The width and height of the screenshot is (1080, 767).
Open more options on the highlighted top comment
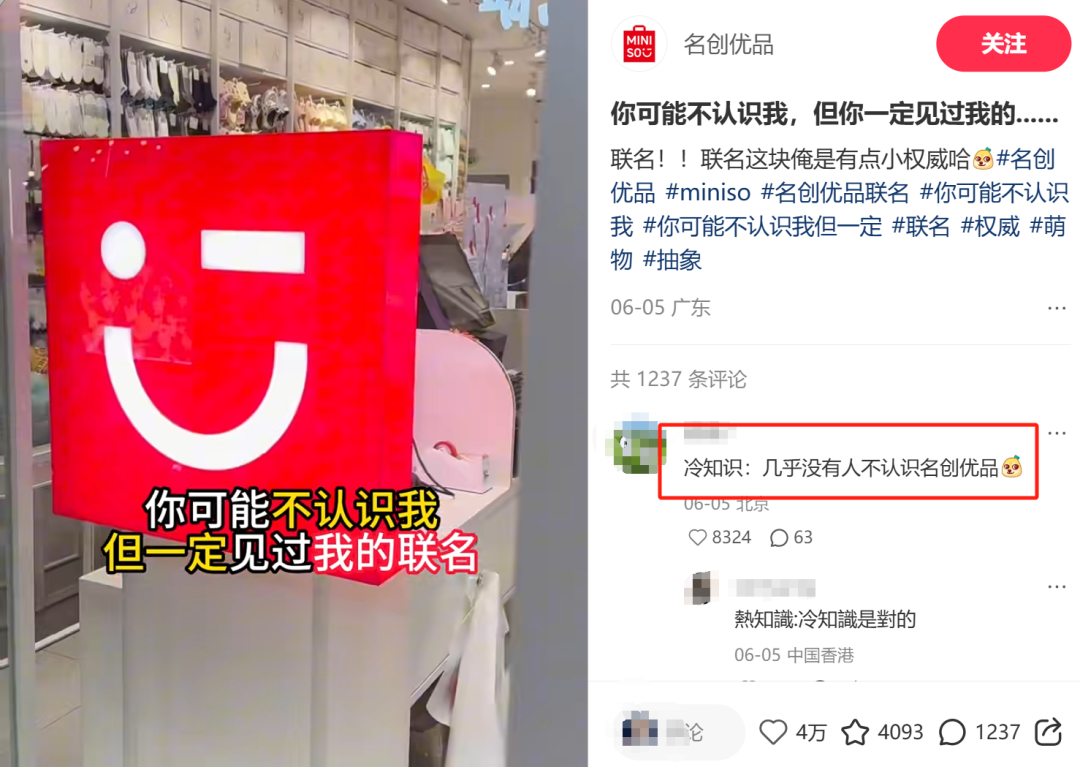(1057, 433)
